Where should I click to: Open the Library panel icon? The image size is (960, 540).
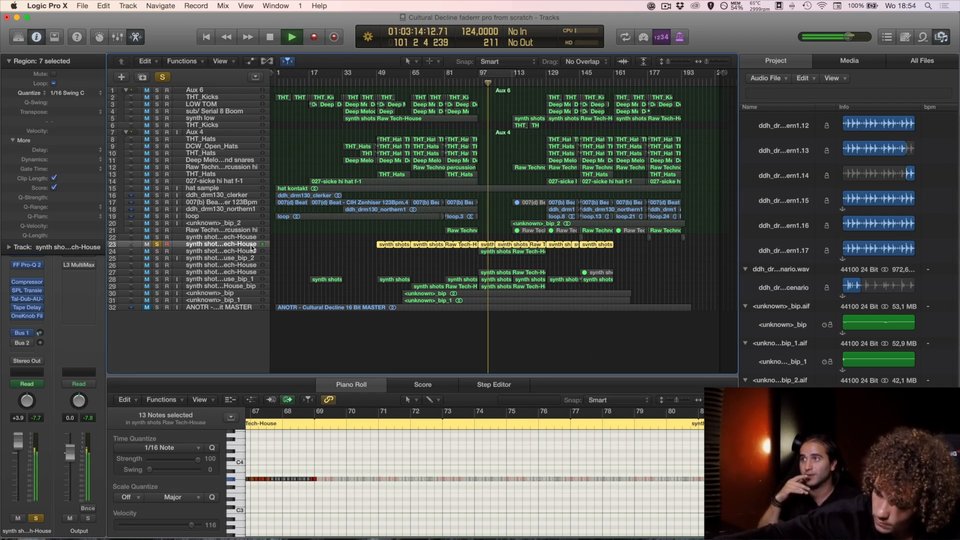click(x=18, y=37)
